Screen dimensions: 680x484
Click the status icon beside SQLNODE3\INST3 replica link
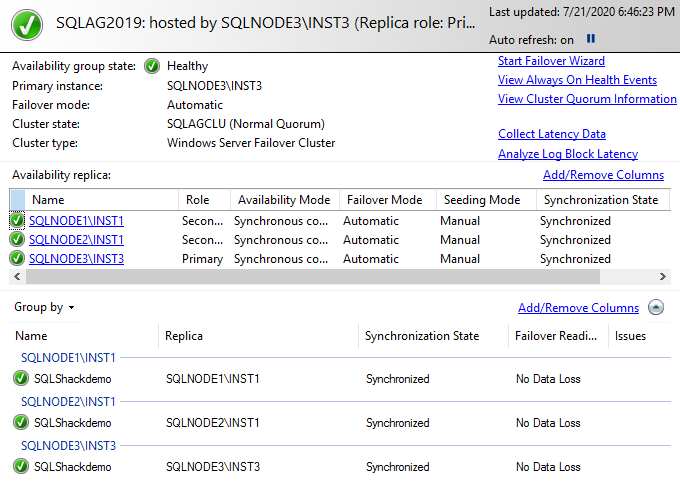point(17,259)
